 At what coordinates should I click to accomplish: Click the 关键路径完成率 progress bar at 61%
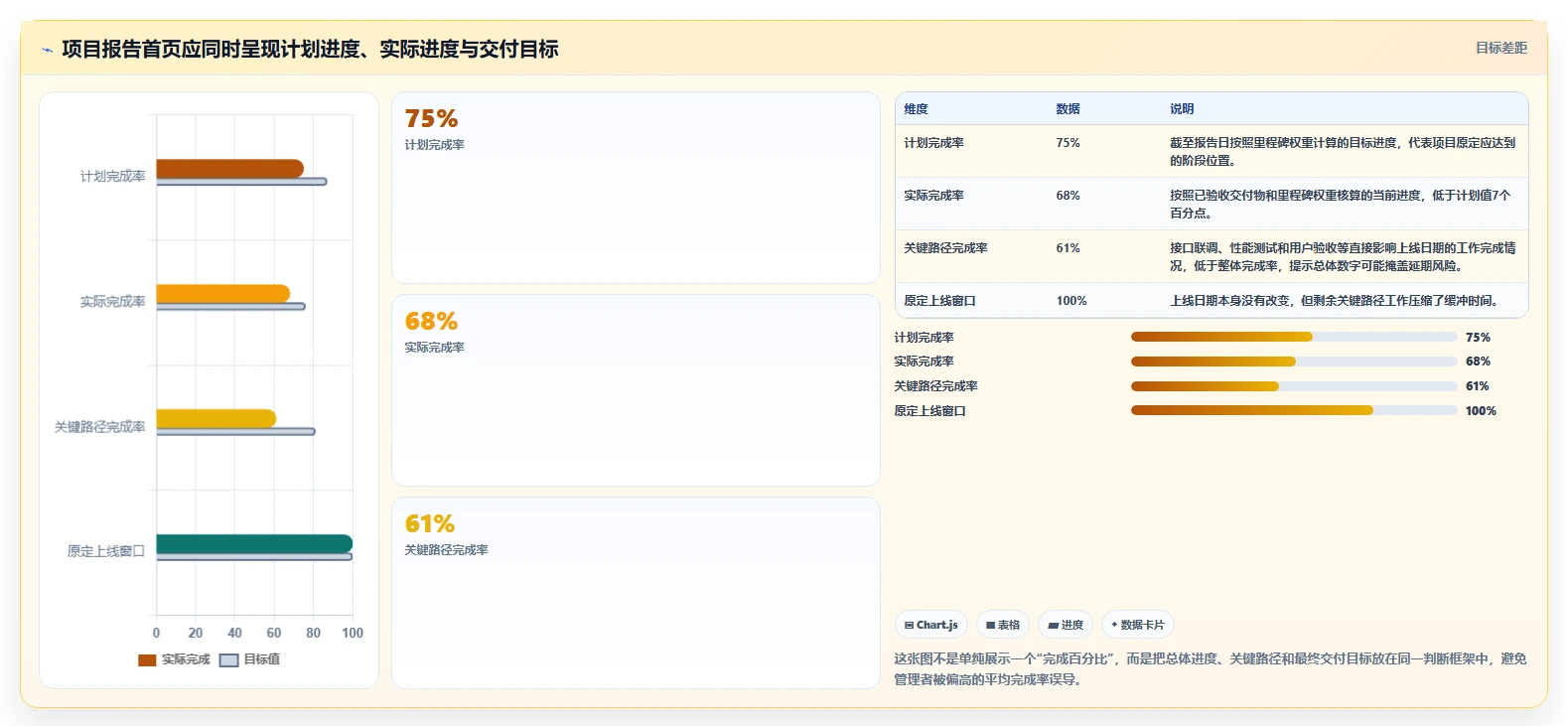(x=1294, y=386)
